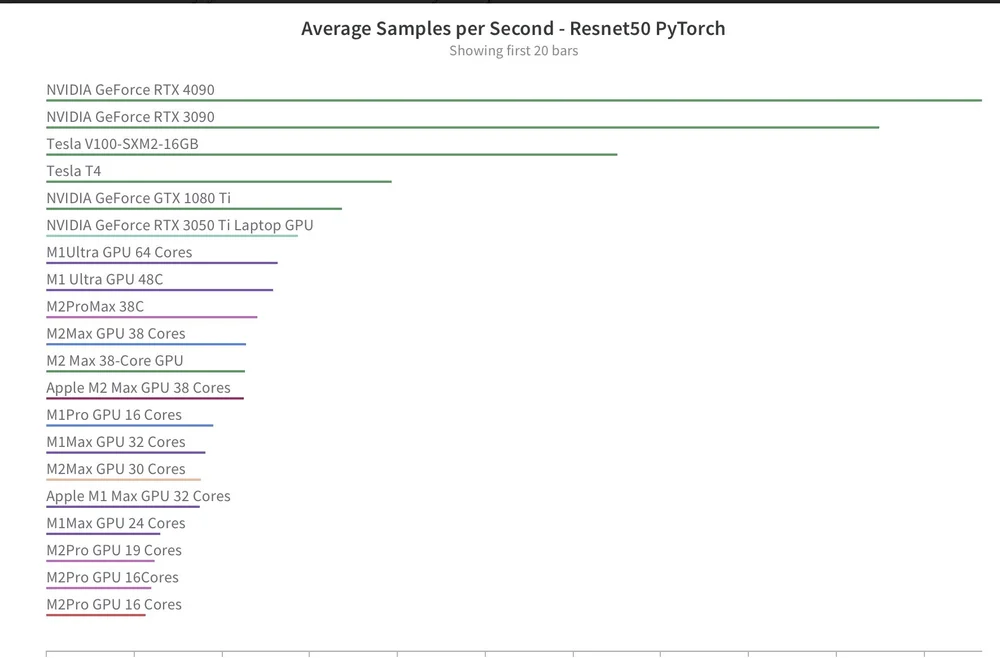This screenshot has width=1000, height=658.
Task: Select the M2Max GPU 30 Cores label
Action: point(115,469)
